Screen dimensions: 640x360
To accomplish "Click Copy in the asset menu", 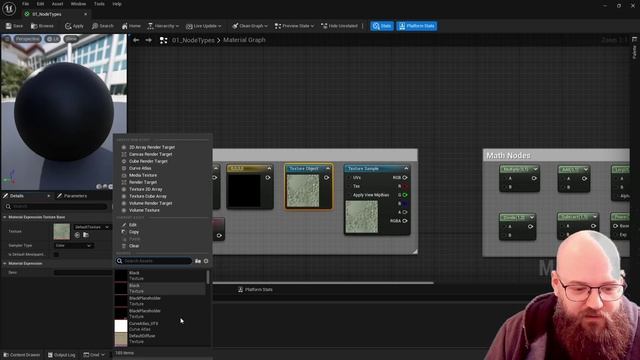I will tap(134, 232).
